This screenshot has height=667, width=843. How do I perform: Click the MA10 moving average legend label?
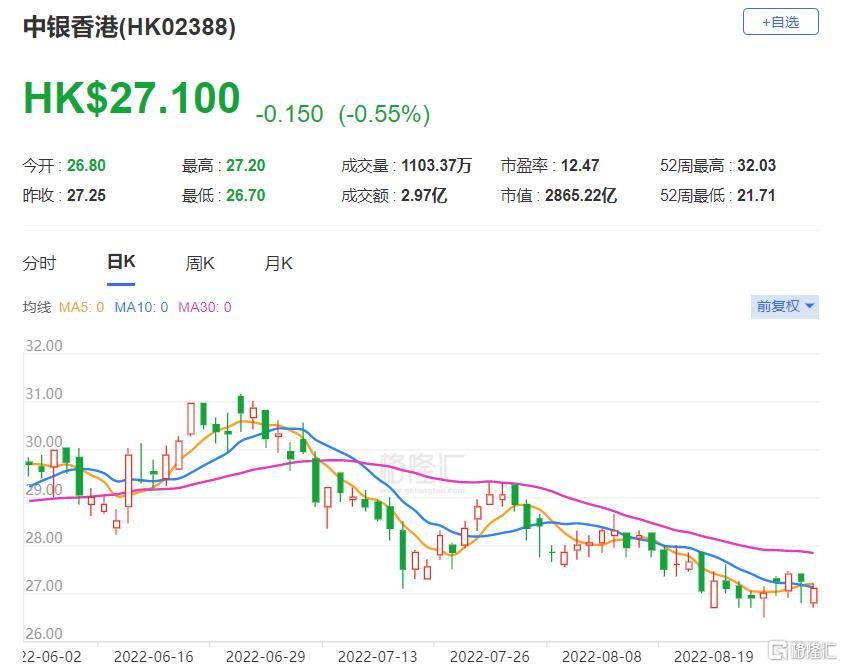[x=141, y=307]
